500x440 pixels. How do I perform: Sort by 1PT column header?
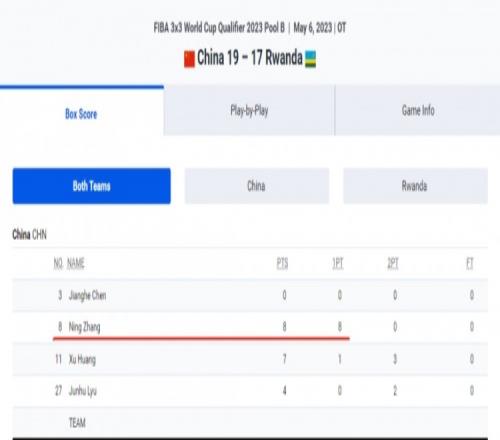tap(338, 264)
